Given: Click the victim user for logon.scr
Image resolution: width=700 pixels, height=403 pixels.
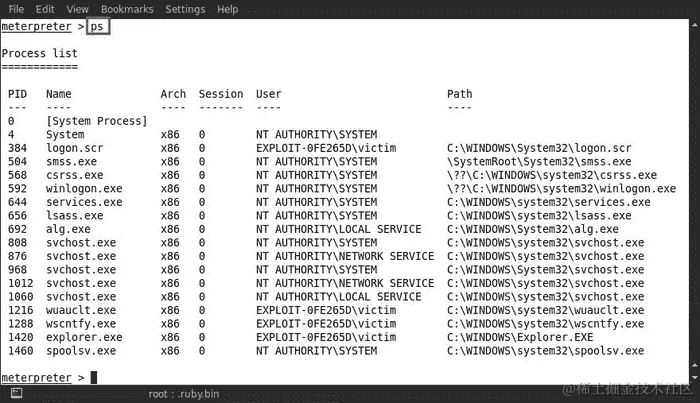Looking at the screenshot, I should [x=326, y=148].
